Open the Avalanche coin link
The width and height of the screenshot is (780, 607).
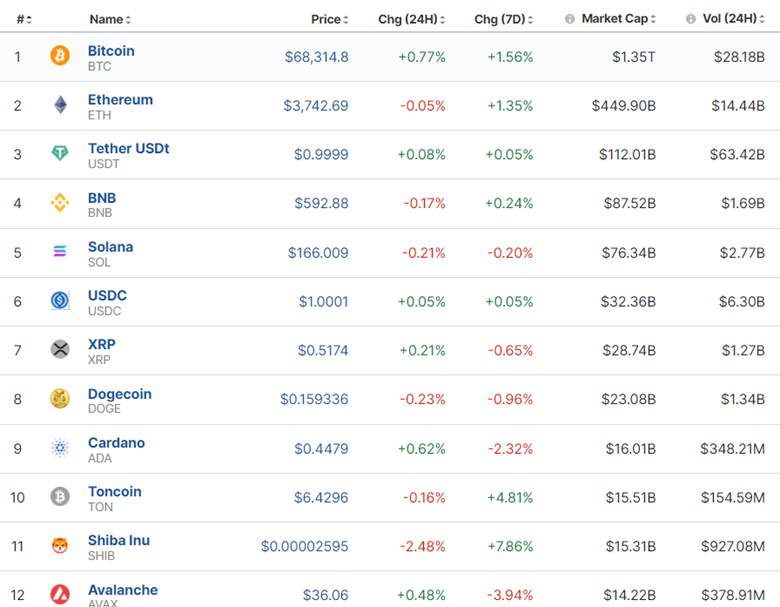(123, 590)
